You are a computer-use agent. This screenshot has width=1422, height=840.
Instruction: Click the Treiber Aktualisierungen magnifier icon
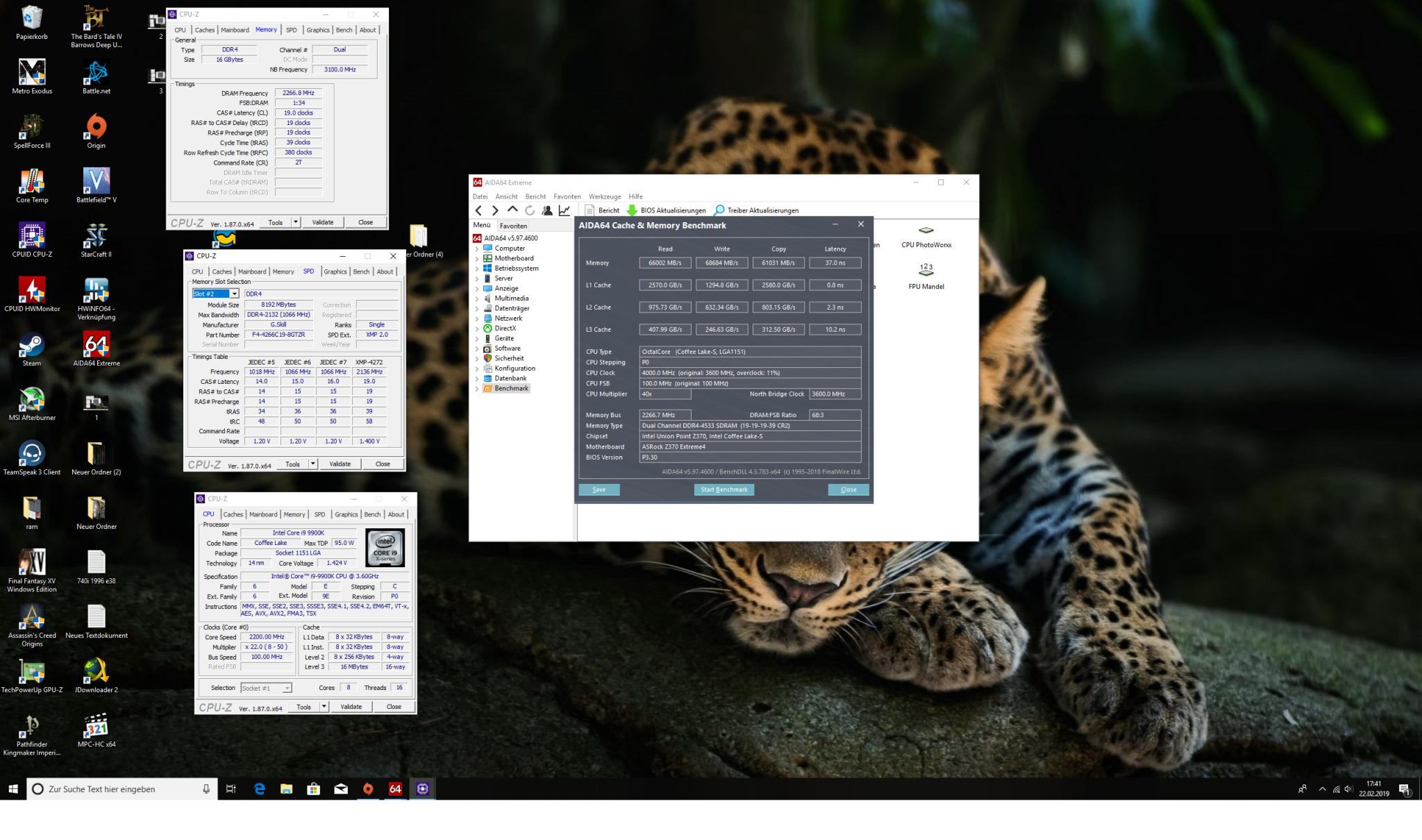(x=719, y=210)
